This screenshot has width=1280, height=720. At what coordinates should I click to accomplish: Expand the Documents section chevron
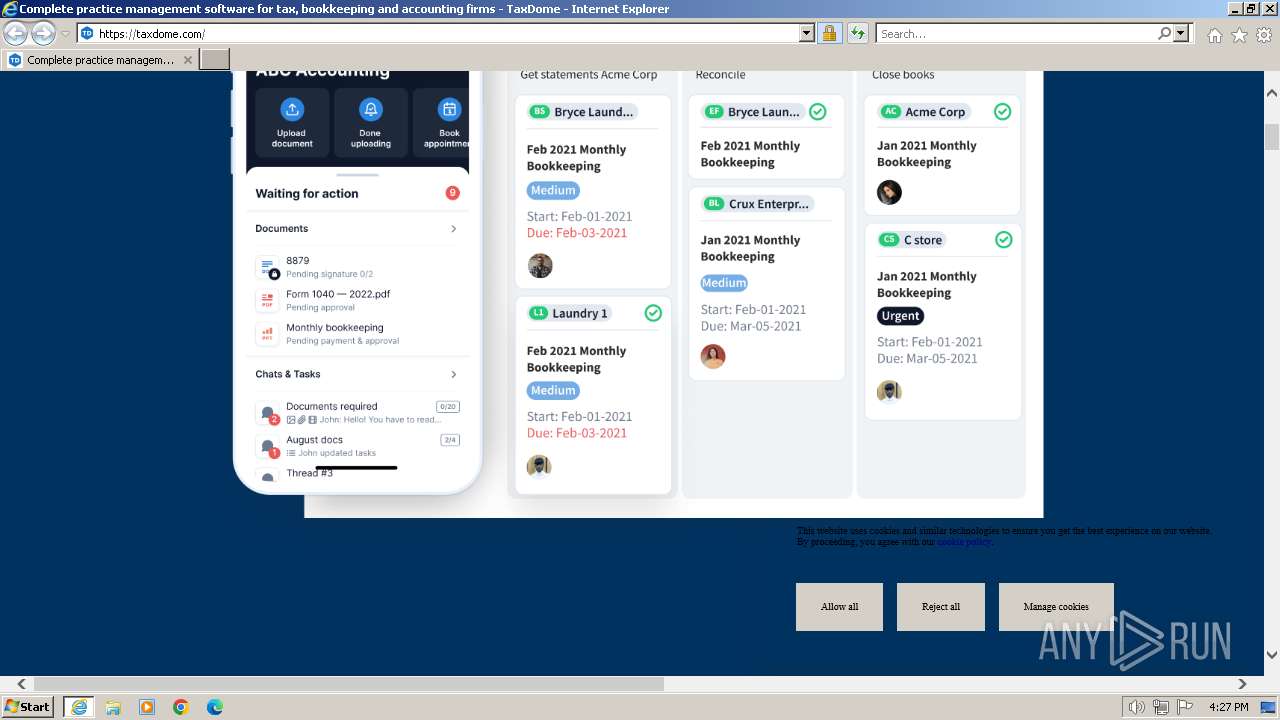tap(453, 229)
